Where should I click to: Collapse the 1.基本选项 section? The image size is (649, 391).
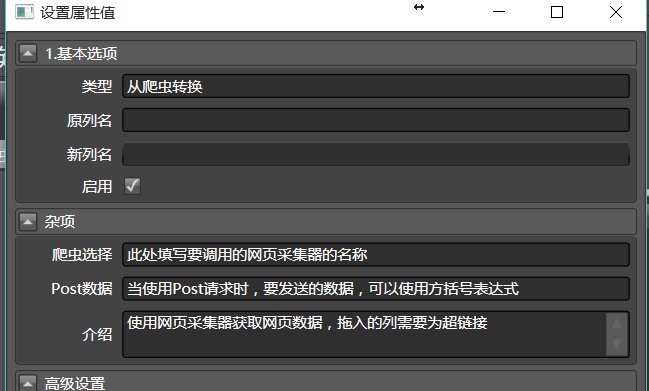(x=28, y=53)
